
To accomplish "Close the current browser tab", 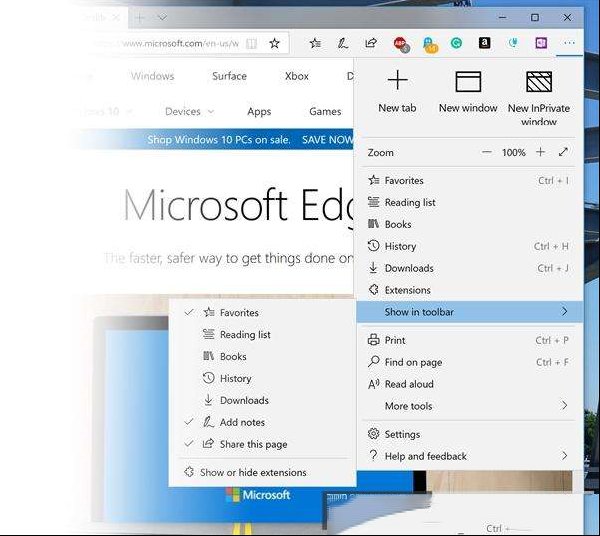I will 116,18.
